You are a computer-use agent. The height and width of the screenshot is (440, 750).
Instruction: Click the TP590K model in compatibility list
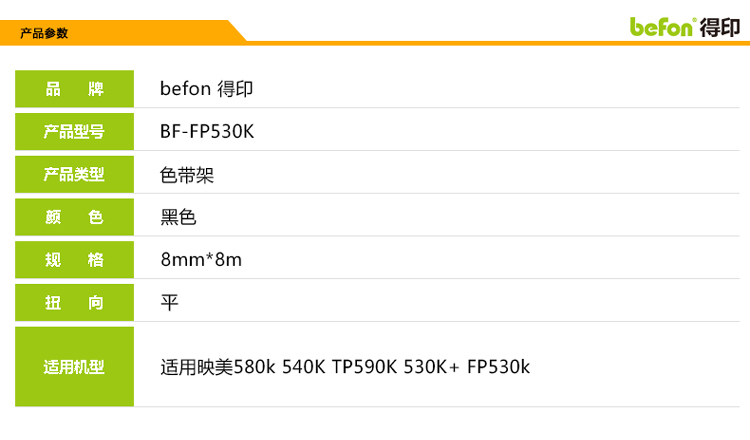[364, 367]
